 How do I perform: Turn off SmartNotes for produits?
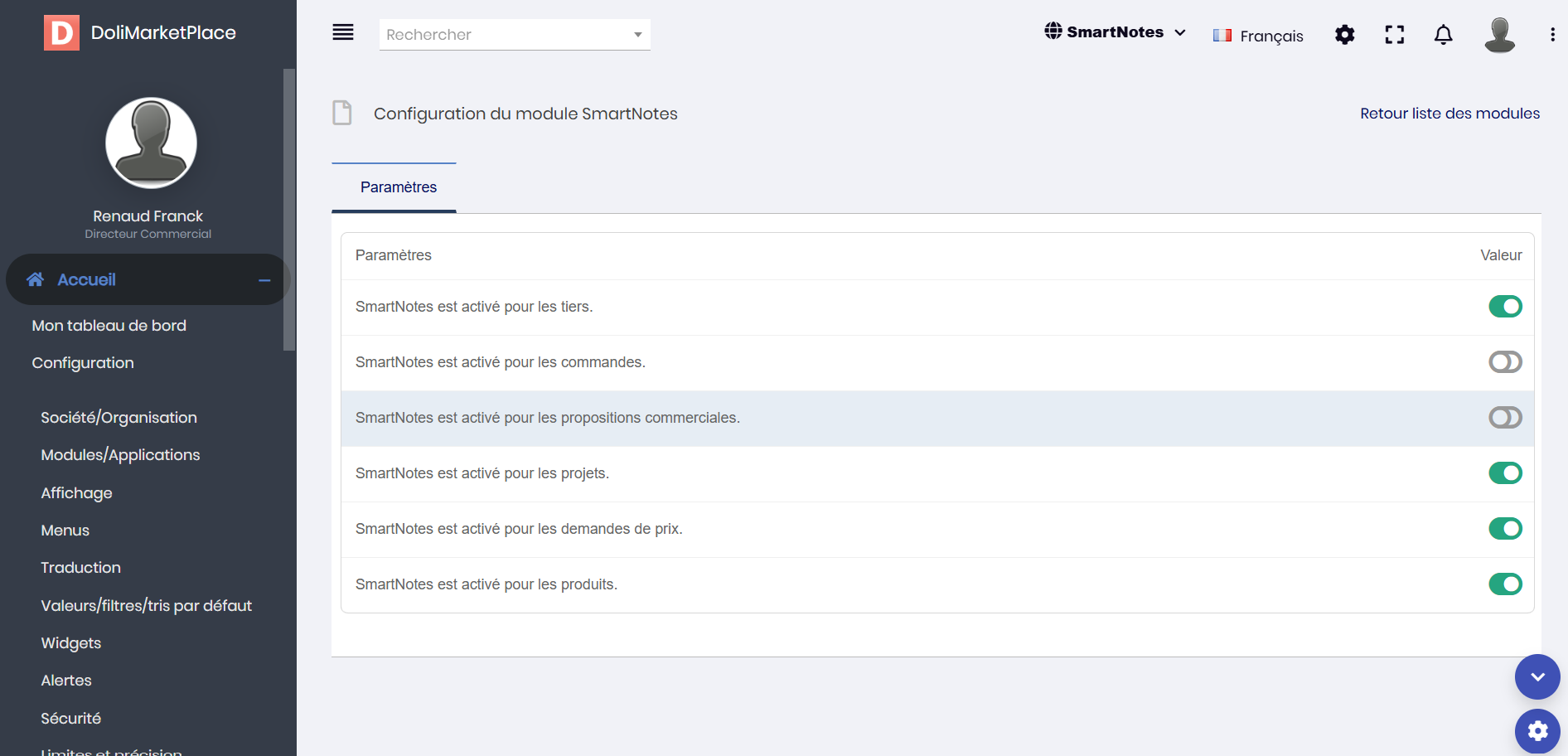[x=1505, y=584]
